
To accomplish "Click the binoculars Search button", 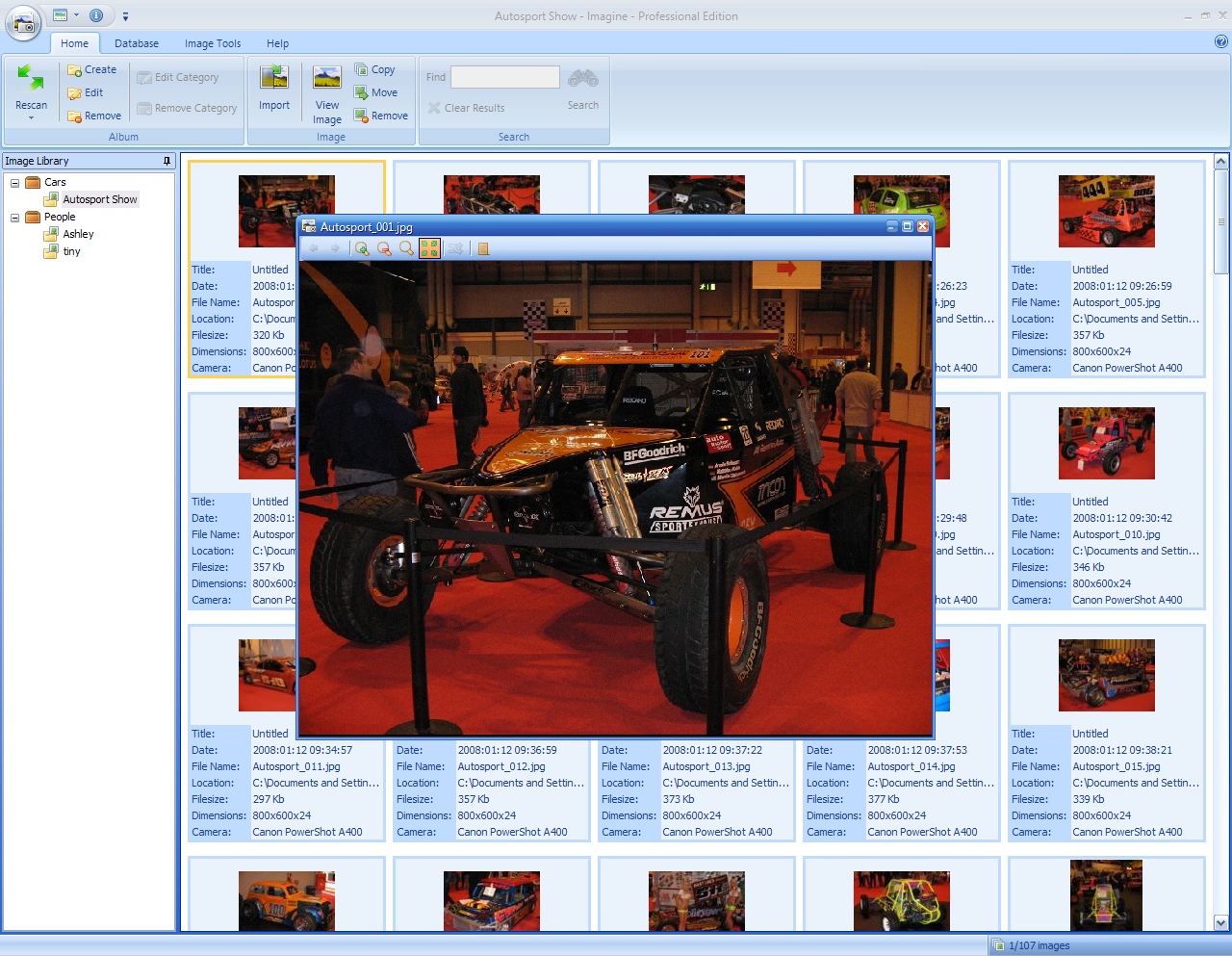I will [x=583, y=89].
